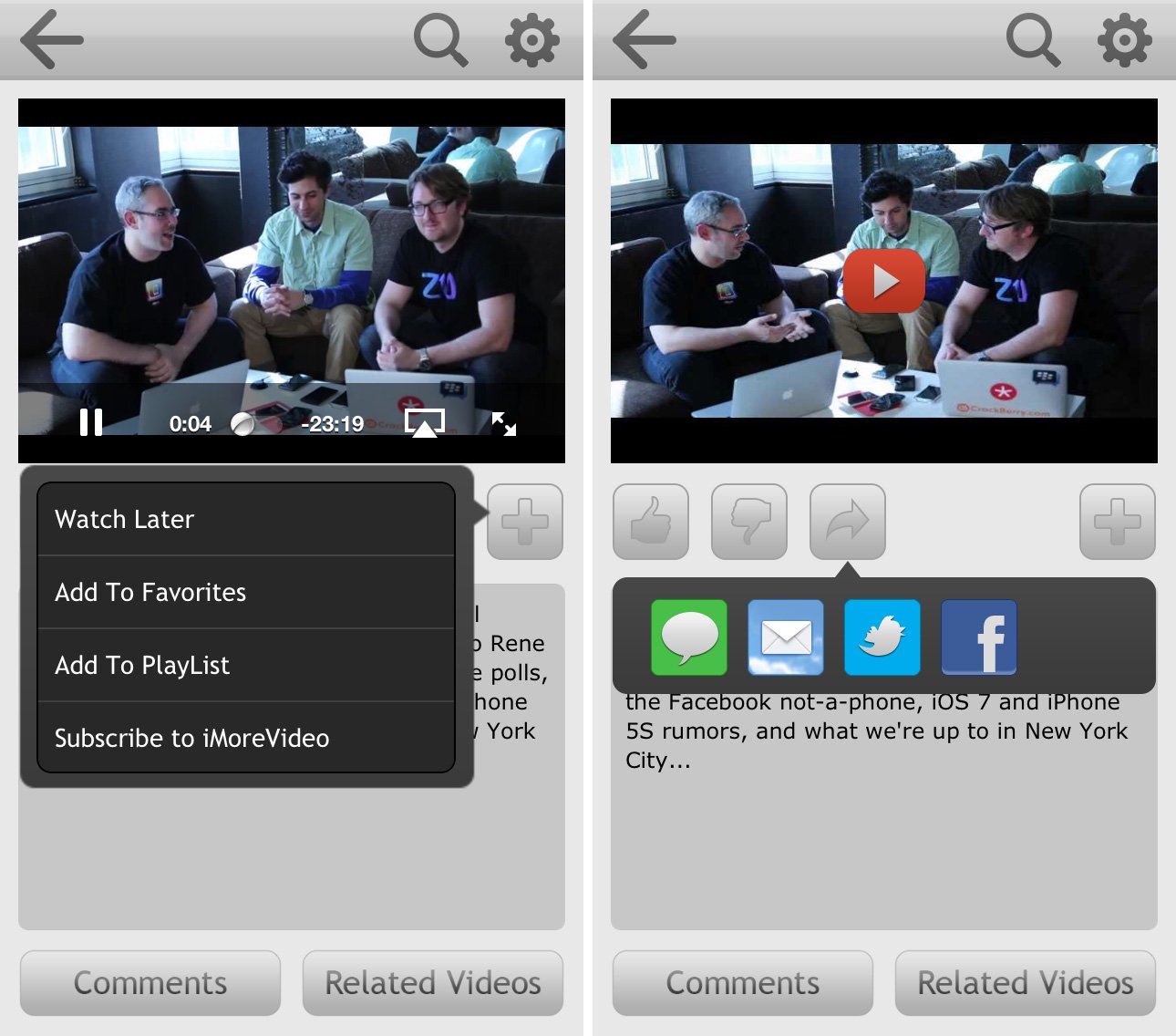Screen dimensions: 1176x1036
Task: Start the video with red play button
Action: coord(884,282)
